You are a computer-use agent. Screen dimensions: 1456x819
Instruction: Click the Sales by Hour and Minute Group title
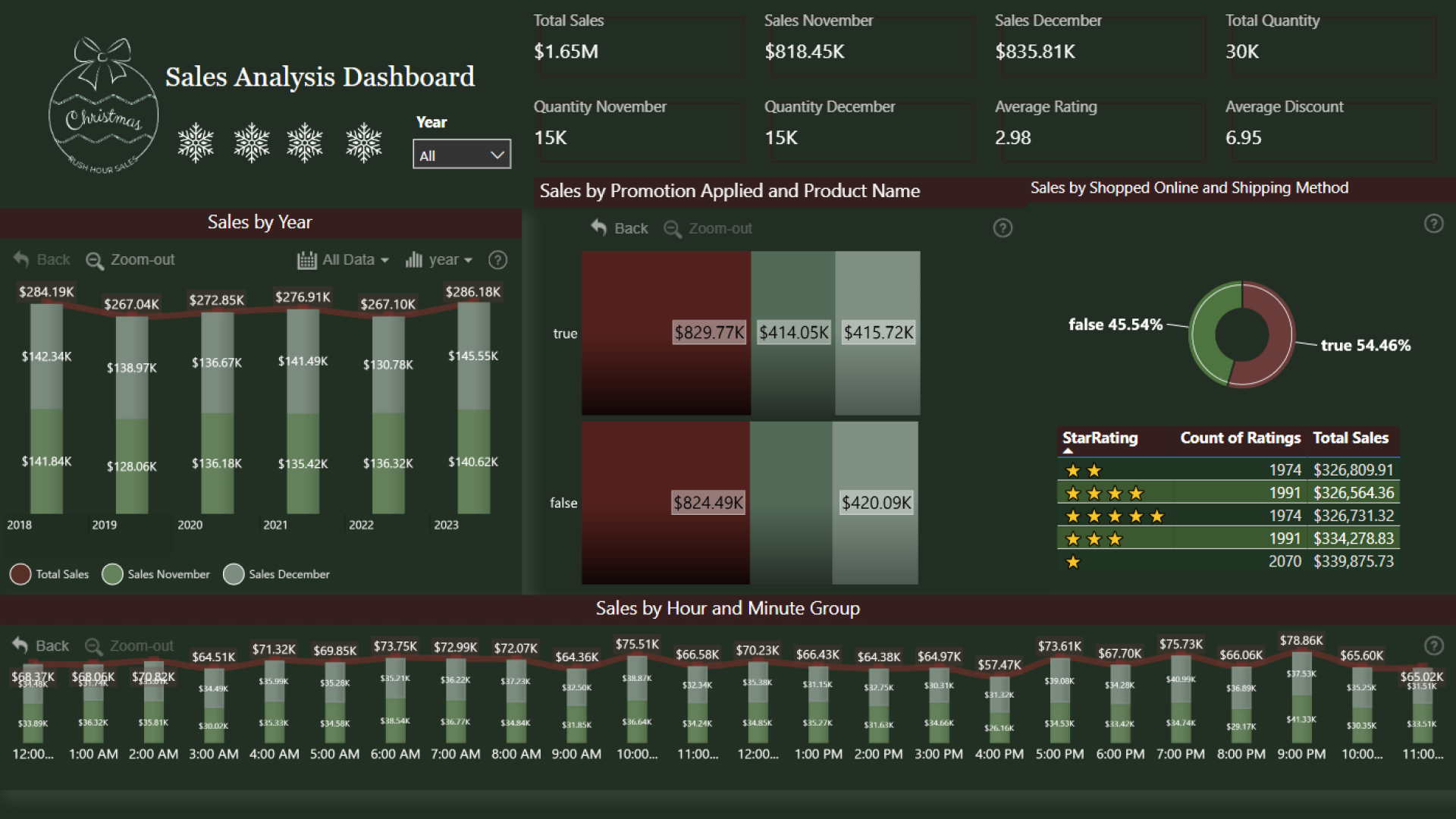coord(727,608)
